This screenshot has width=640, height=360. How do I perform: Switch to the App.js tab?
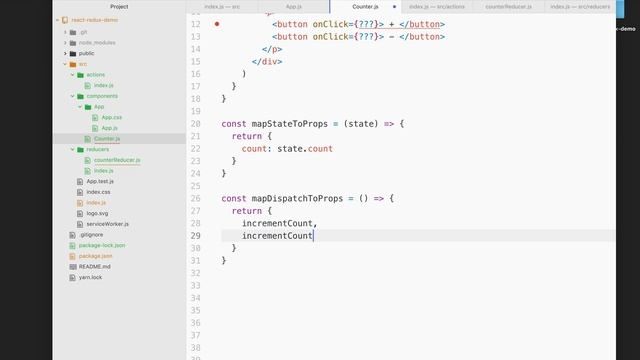click(x=293, y=7)
